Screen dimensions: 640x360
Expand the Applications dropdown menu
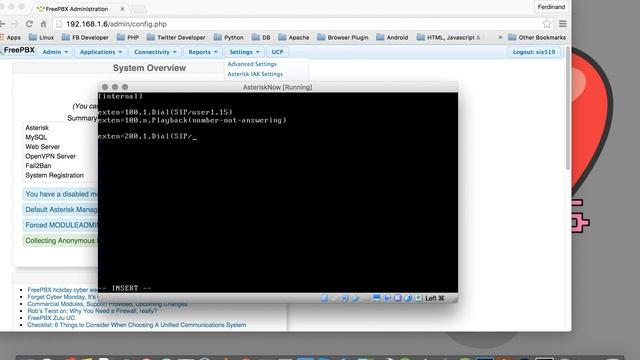(x=101, y=52)
